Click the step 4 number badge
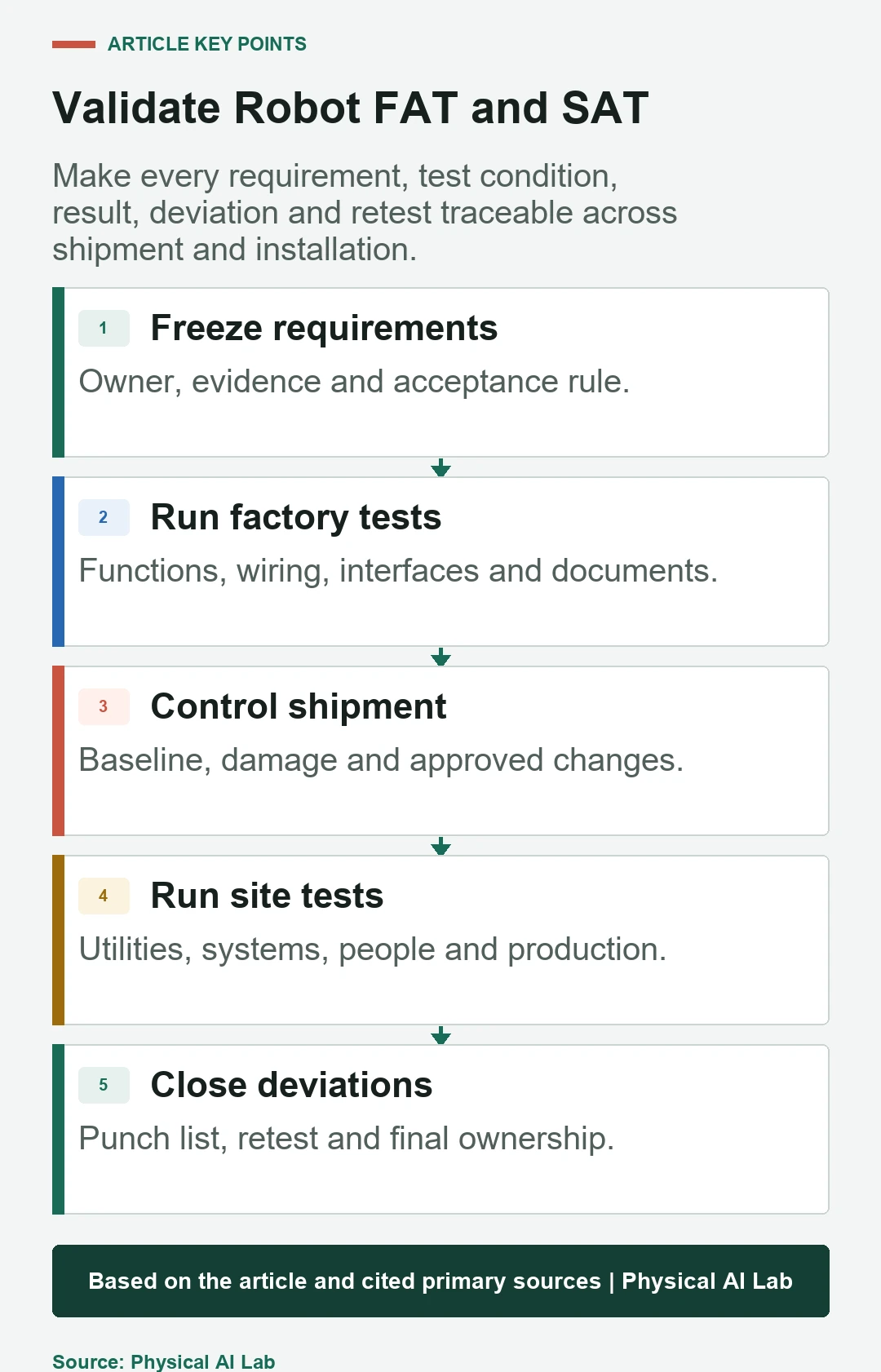 [104, 896]
